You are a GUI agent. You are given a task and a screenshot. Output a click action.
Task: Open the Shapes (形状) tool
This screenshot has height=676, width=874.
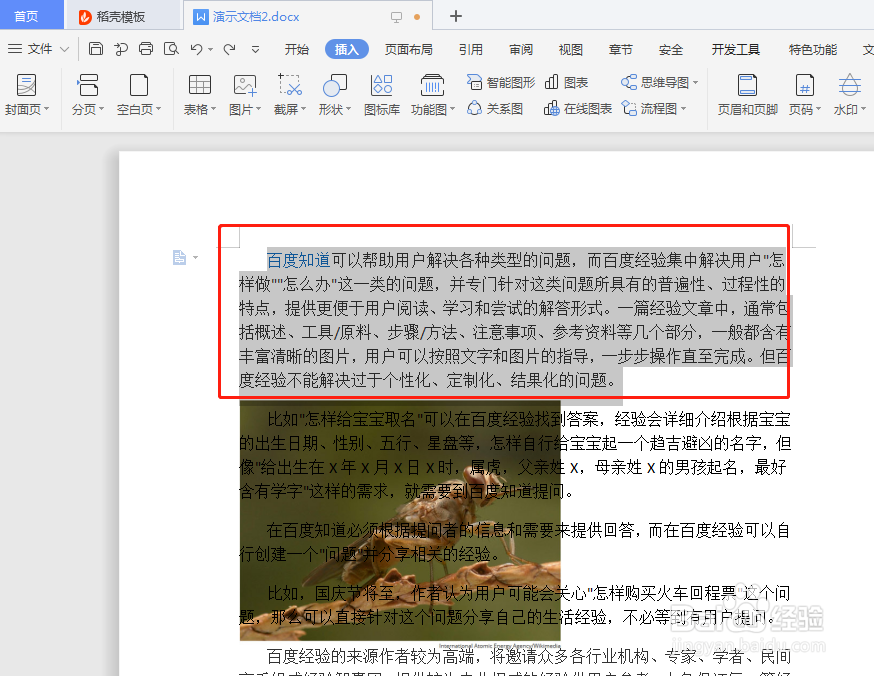pos(334,95)
